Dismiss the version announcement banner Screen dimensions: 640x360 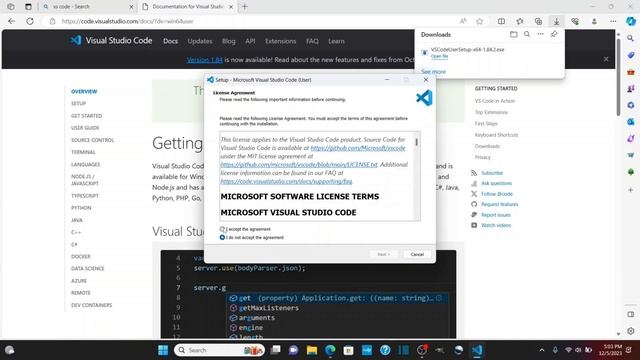point(606,59)
